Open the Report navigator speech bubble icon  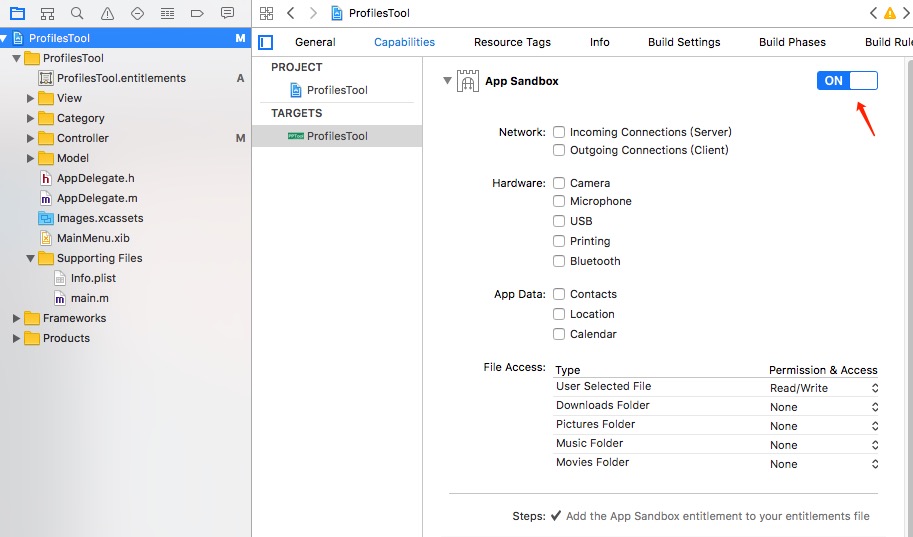(228, 13)
